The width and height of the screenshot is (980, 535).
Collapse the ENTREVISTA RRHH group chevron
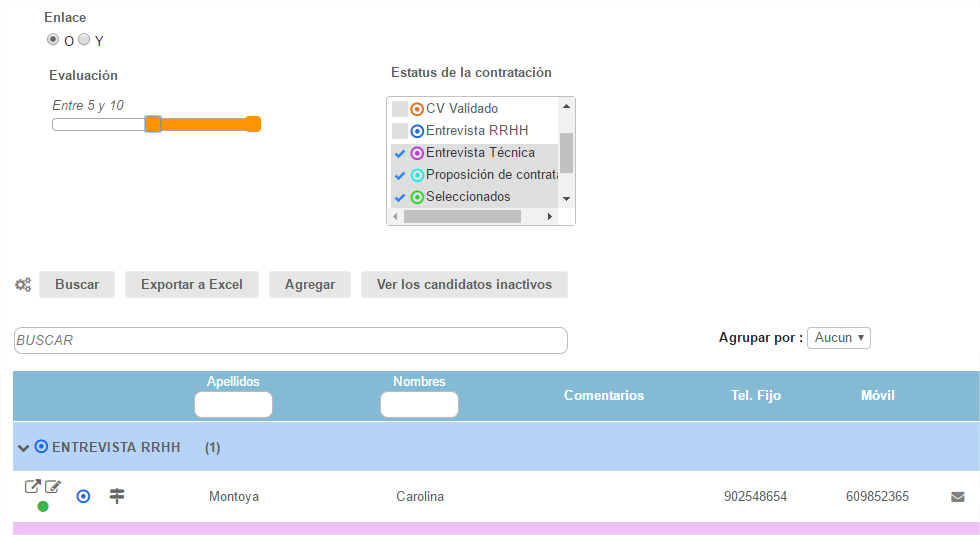(x=23, y=448)
